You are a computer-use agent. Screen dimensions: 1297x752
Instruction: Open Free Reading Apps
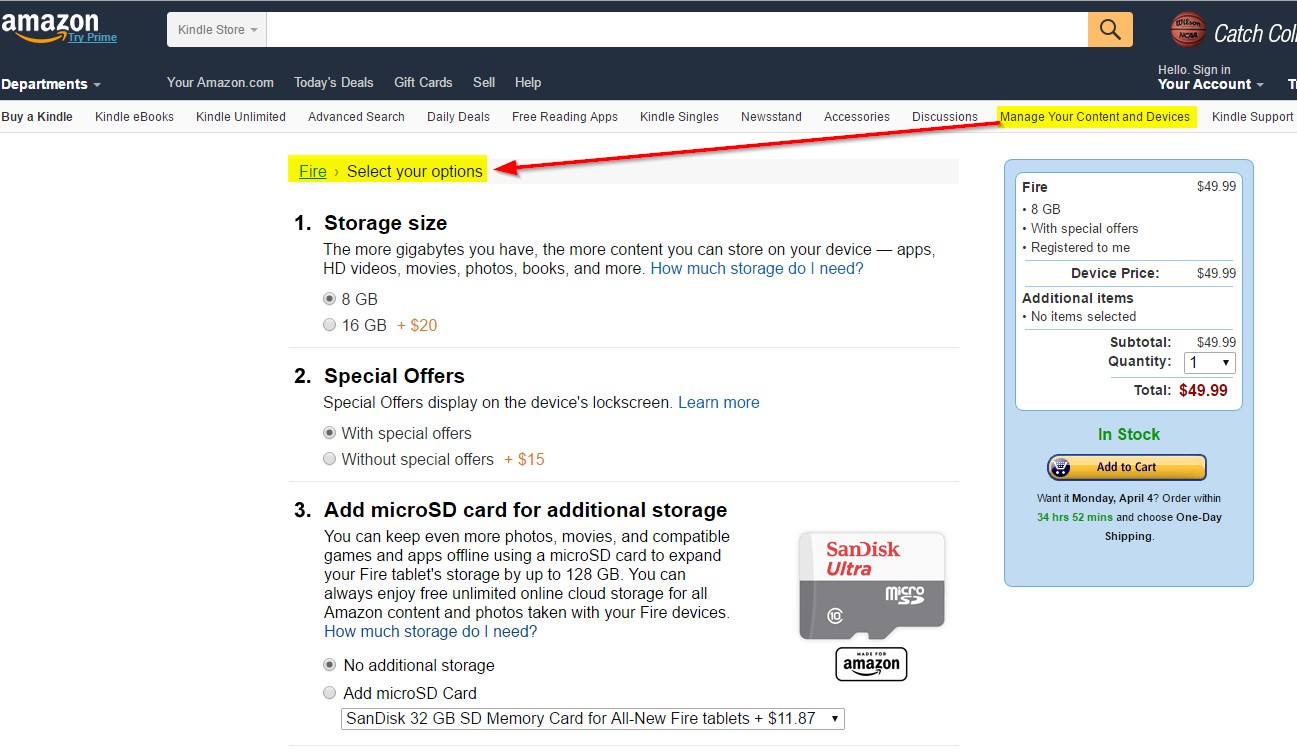click(565, 117)
